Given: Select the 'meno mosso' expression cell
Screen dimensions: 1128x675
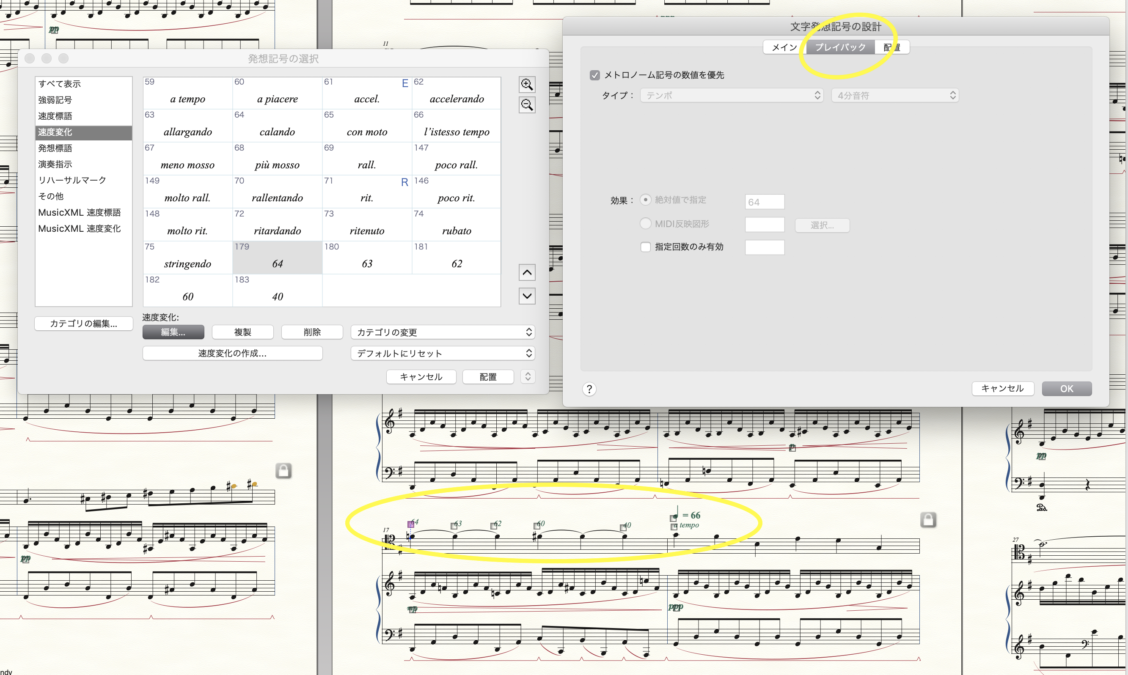Looking at the screenshot, I should pos(188,159).
